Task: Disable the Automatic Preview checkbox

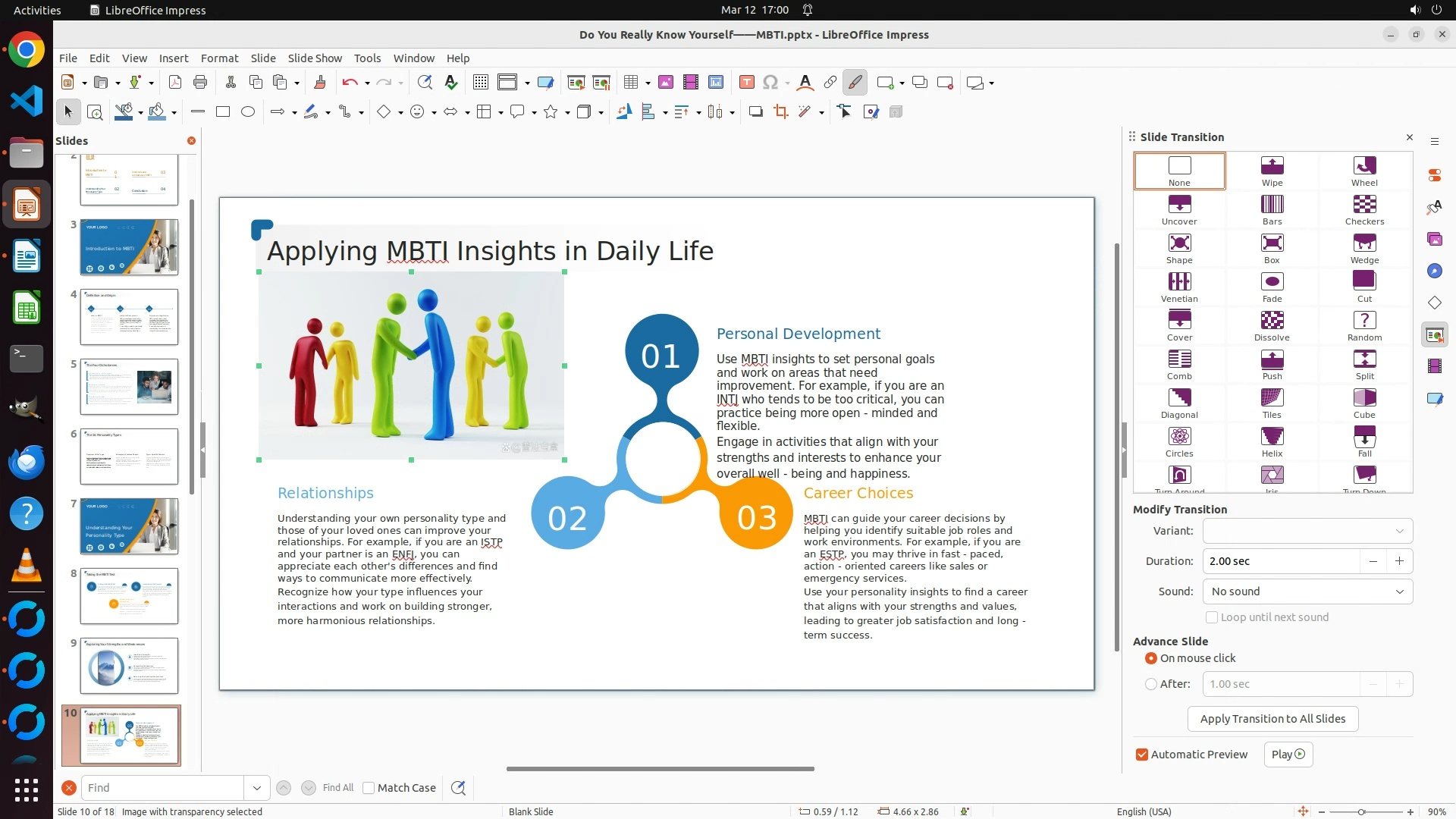Action: [1142, 755]
